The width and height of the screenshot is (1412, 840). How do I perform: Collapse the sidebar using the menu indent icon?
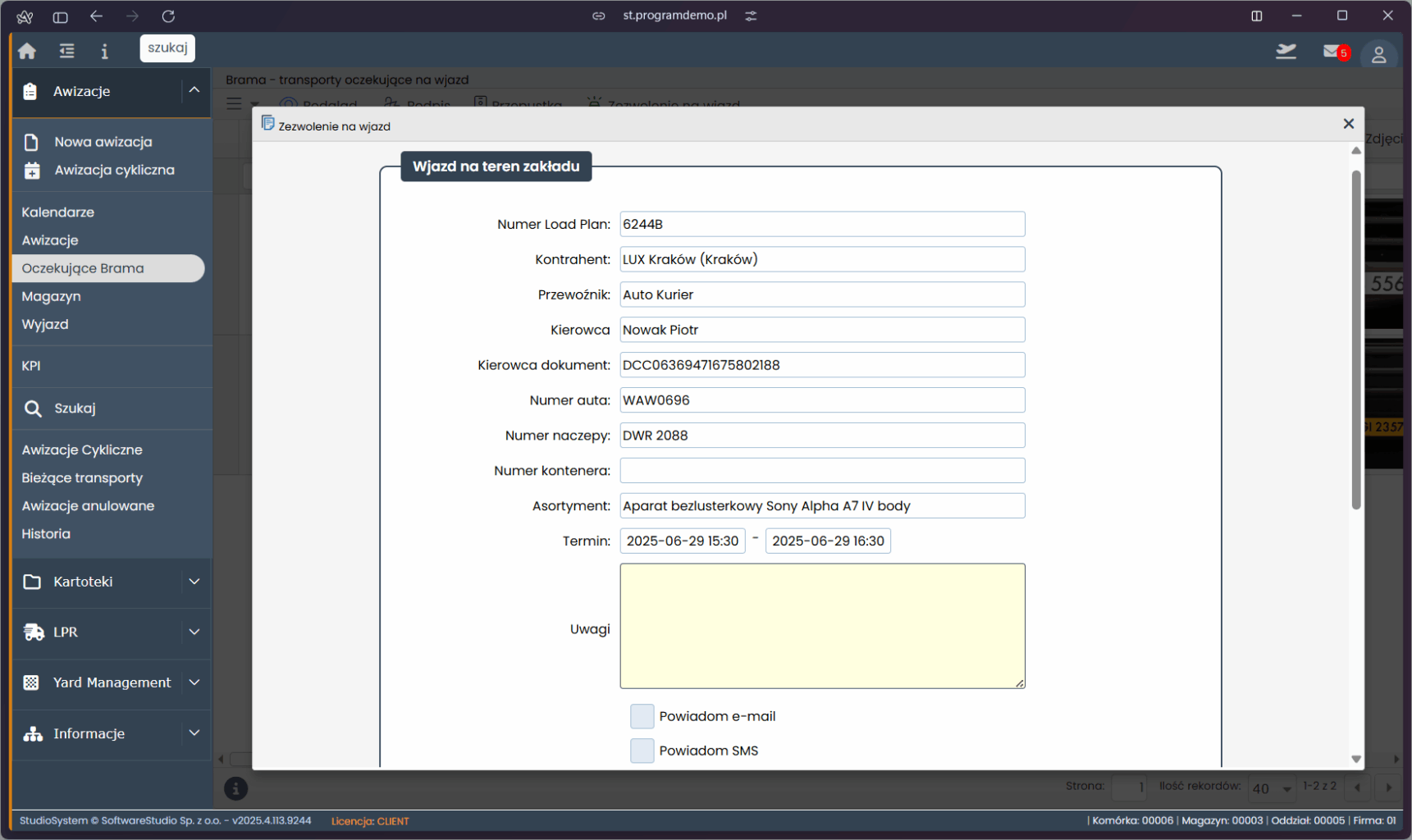(66, 51)
